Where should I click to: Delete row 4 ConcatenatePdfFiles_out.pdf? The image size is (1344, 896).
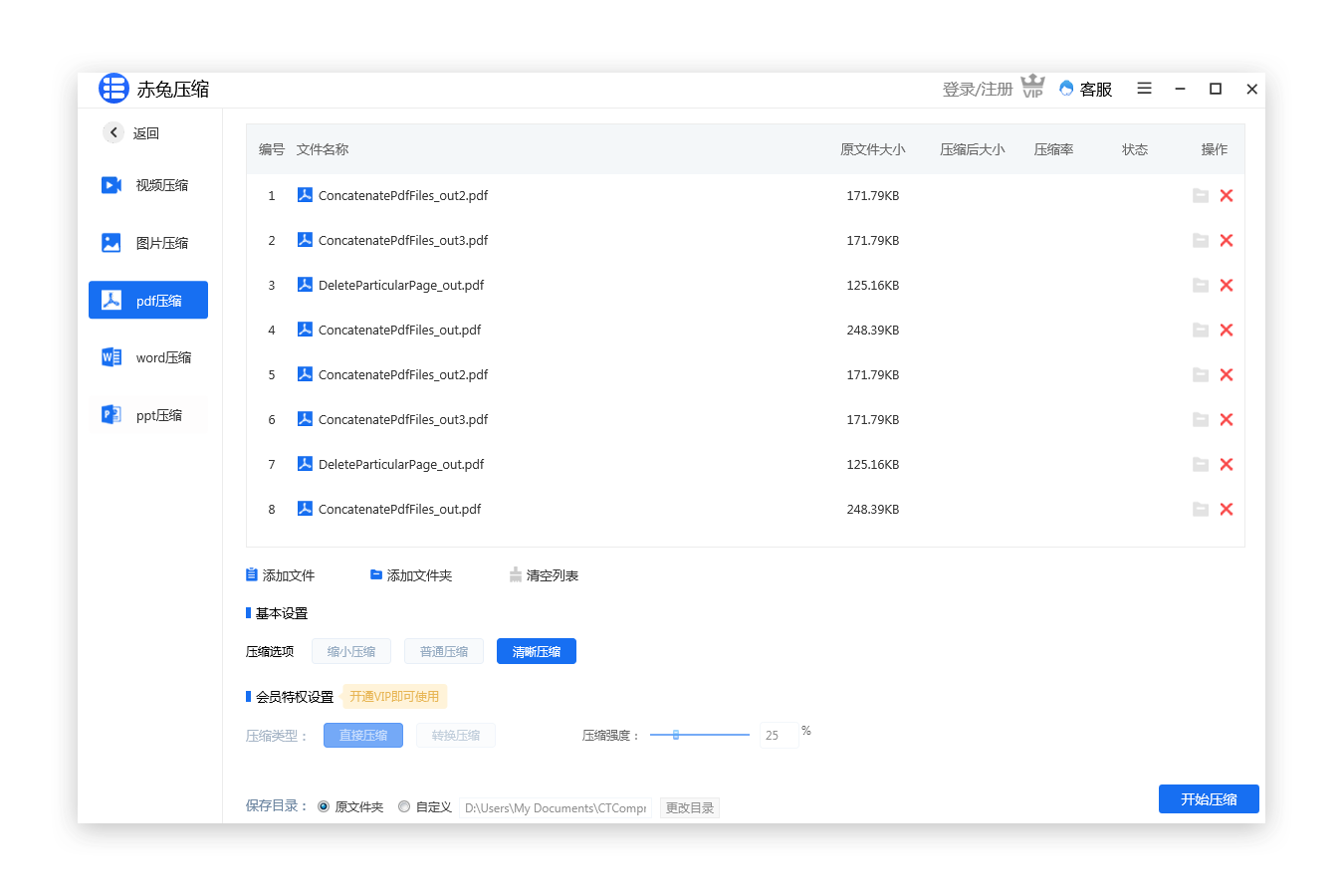1227,331
